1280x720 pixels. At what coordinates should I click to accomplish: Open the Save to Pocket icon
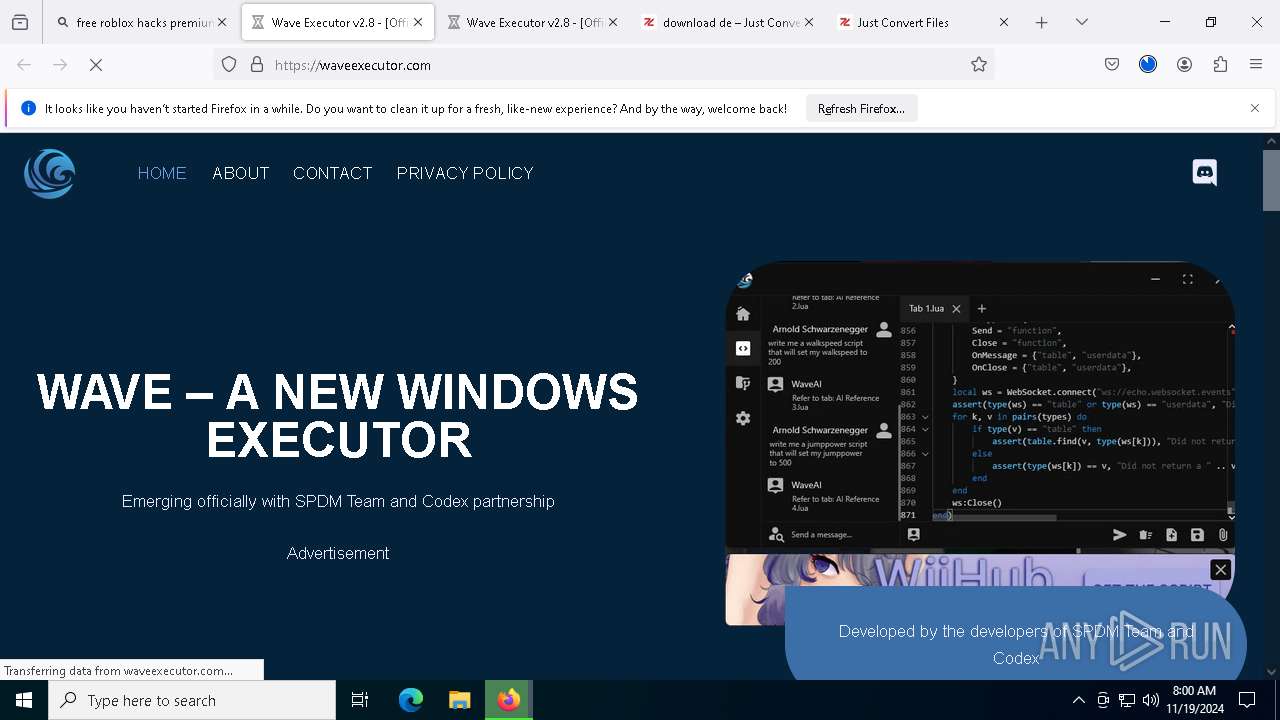coord(1112,65)
